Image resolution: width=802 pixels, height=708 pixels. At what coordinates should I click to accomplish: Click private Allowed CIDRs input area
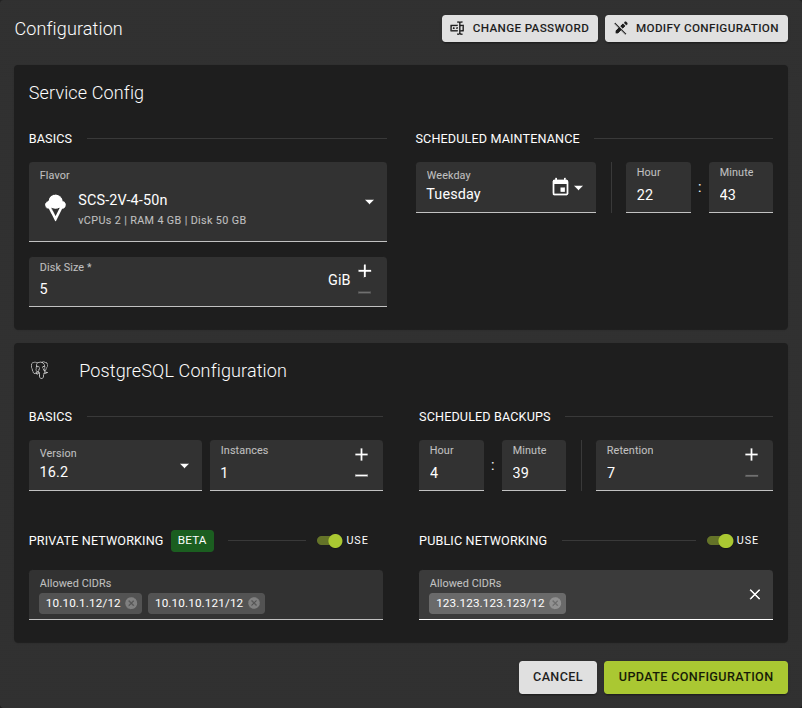click(206, 594)
